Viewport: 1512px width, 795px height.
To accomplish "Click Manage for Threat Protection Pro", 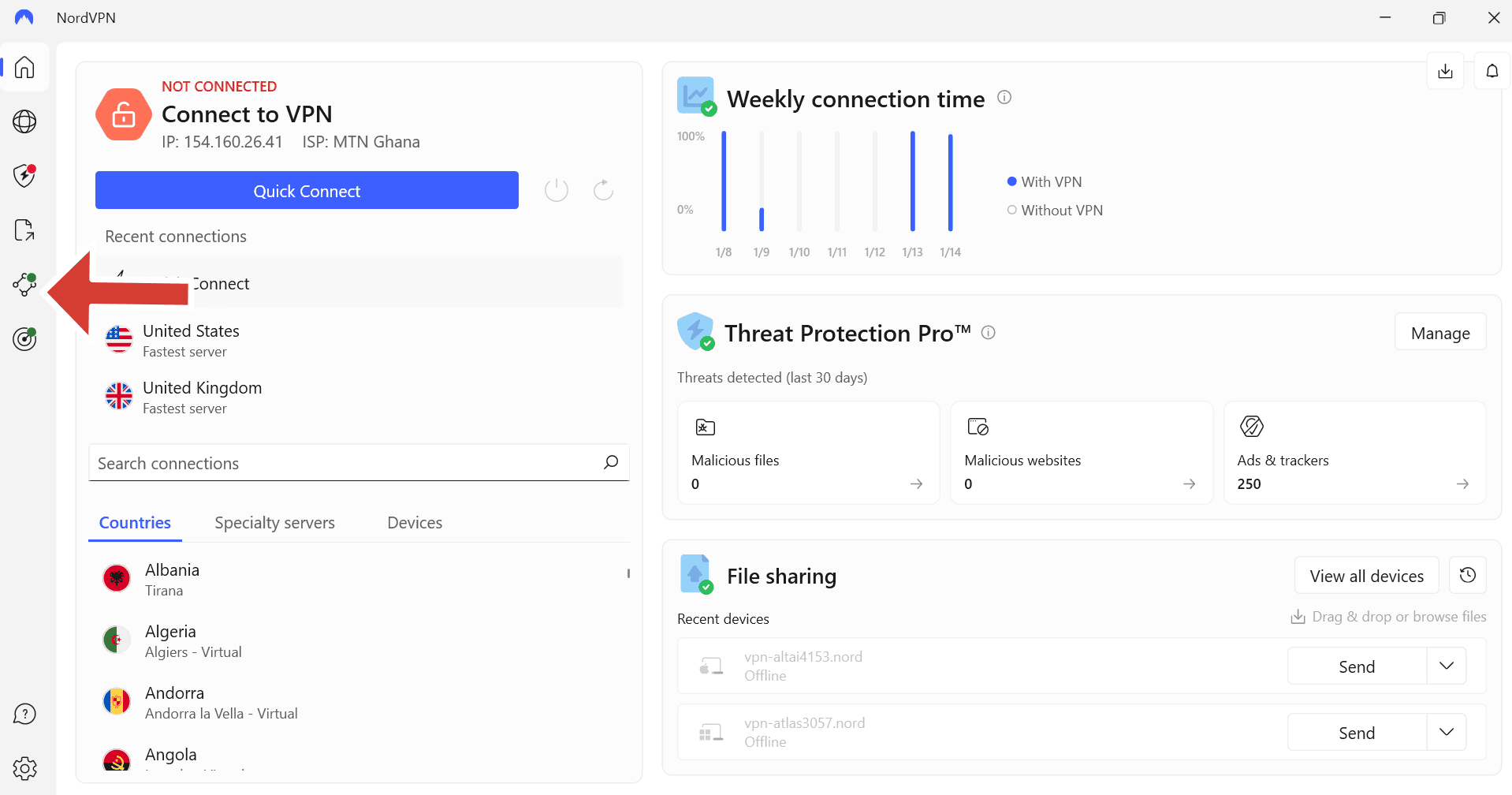I will 1440,332.
